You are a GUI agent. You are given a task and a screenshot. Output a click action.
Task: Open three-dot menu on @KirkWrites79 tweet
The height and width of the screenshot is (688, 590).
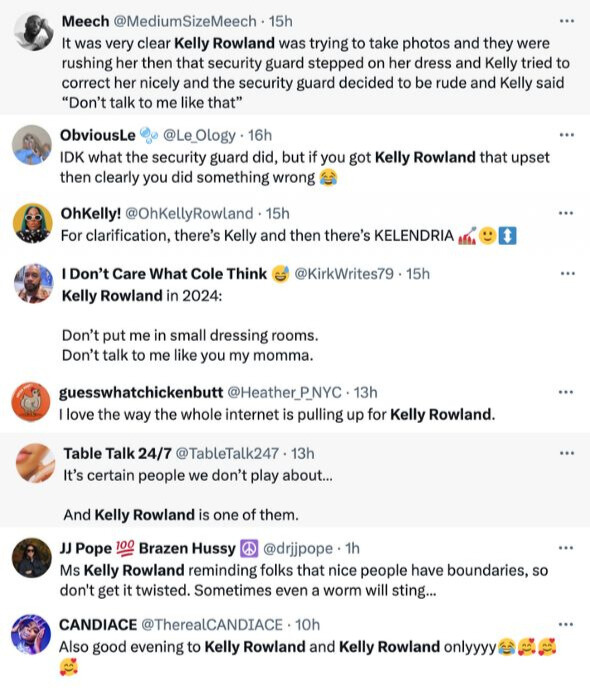click(568, 273)
